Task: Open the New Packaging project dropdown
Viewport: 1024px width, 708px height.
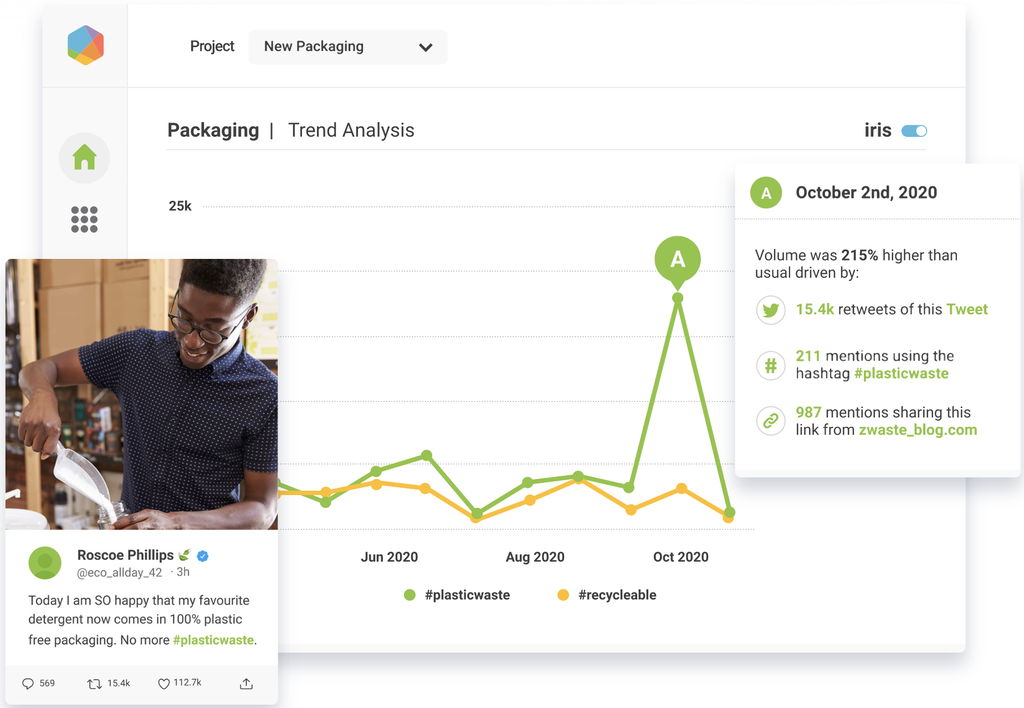Action: click(x=347, y=47)
